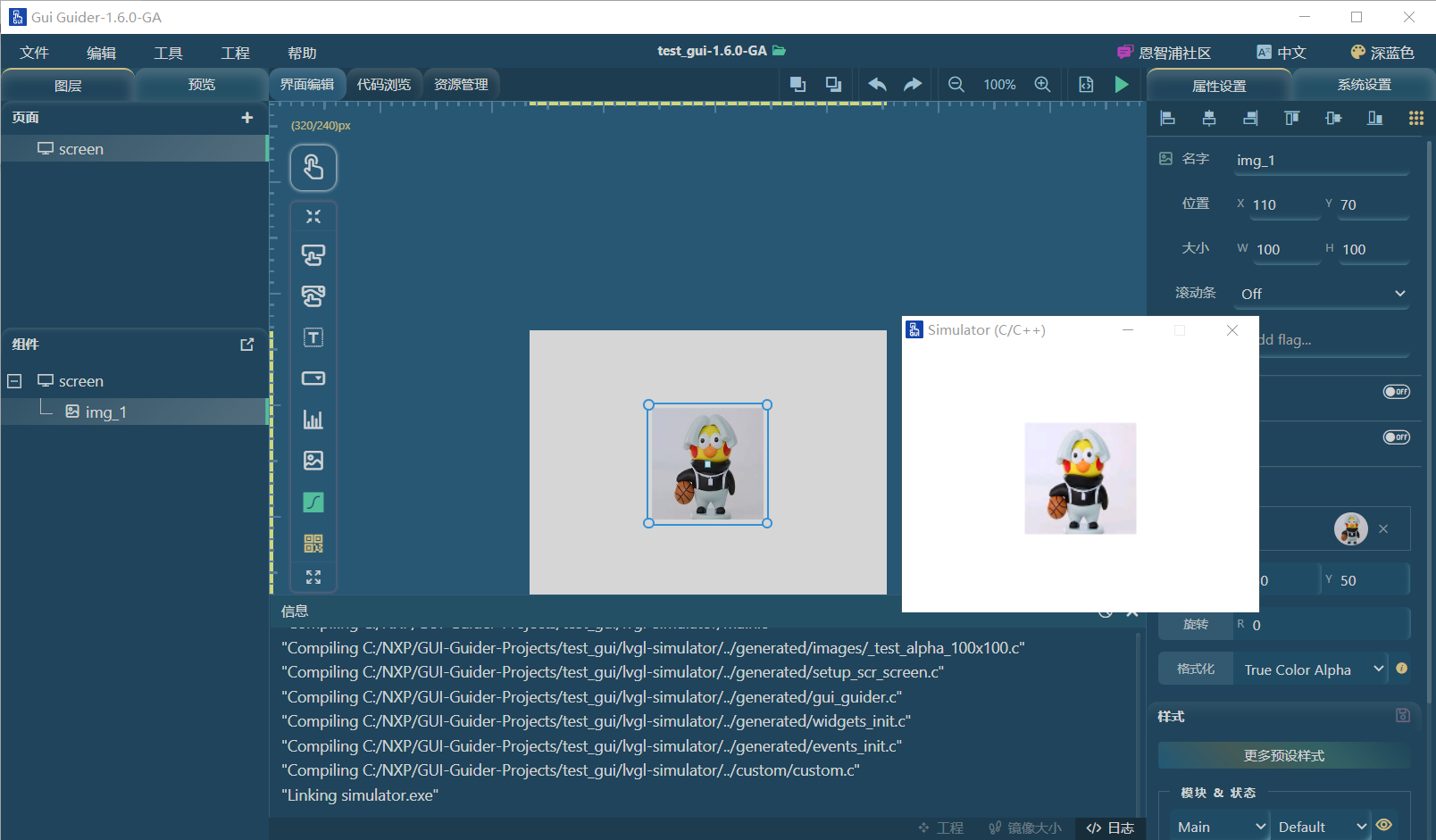Click the expand arrows icon in widget toolbar

click(x=313, y=578)
